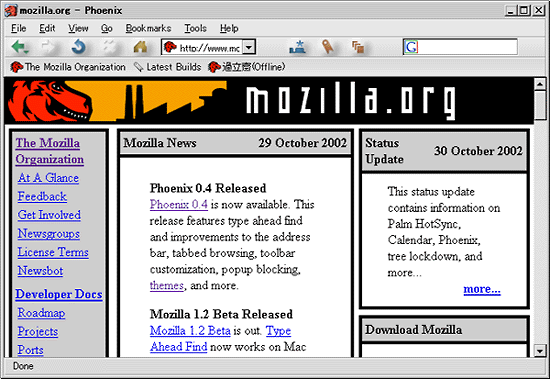Click the Mozilla 1.2 Beta Released headline
Image resolution: width=550 pixels, height=379 pixels.
221,314
